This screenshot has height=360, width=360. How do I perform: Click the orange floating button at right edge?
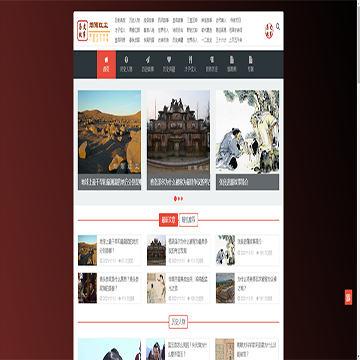[x=348, y=297]
